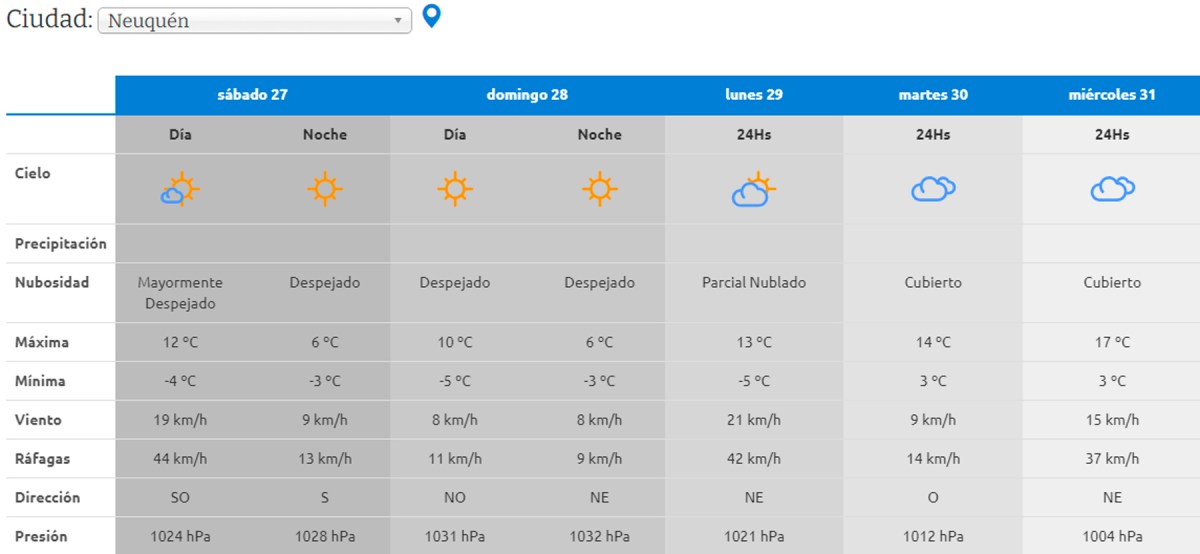This screenshot has width=1200, height=554.
Task: Click the blue location pin icon
Action: point(431,17)
